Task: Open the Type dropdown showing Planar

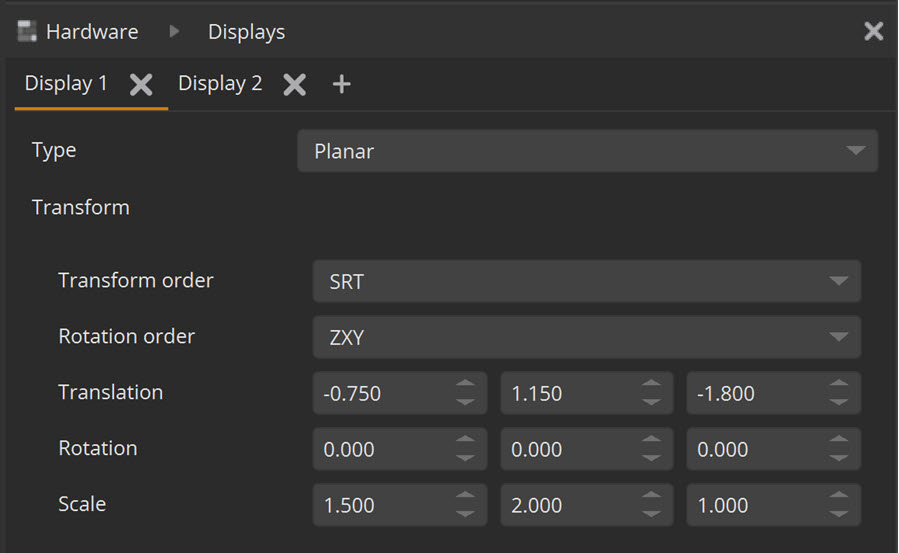Action: [x=587, y=151]
